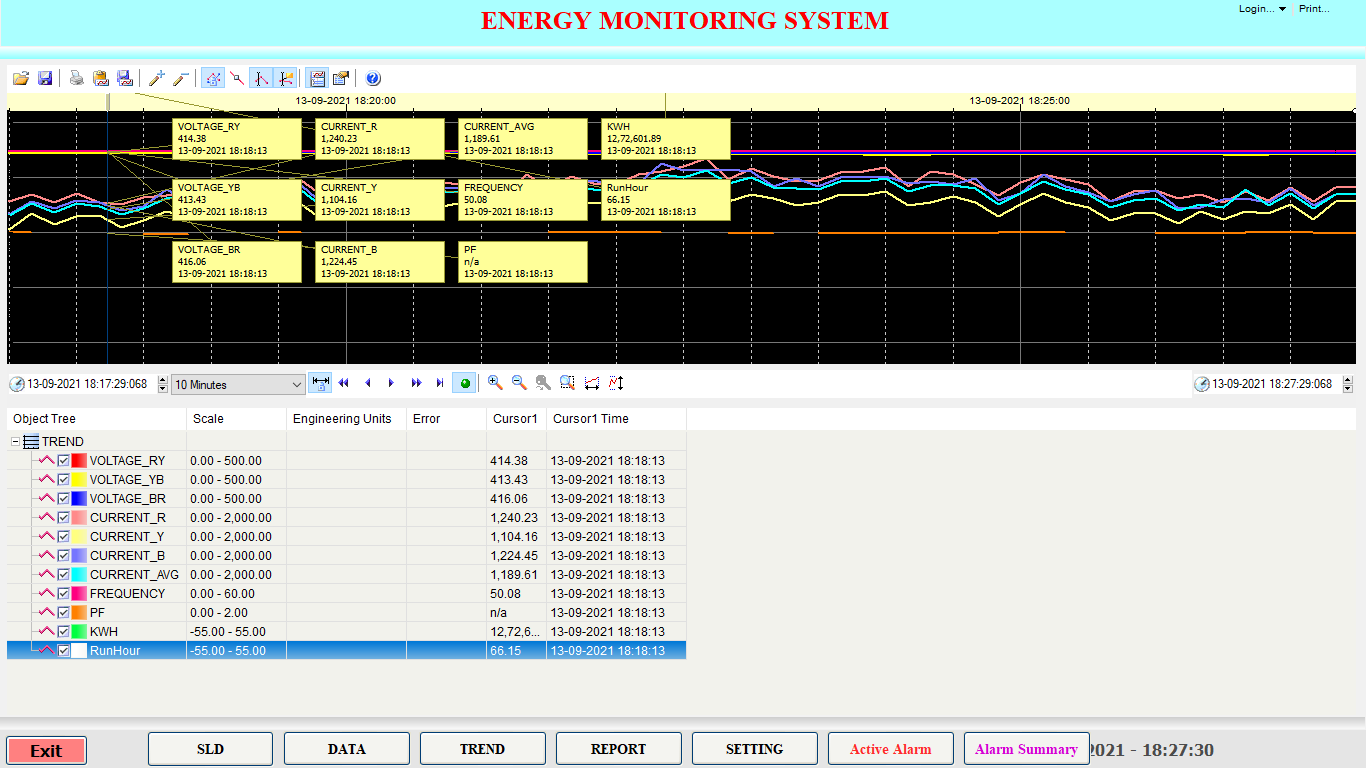
Task: Uncheck the VOLTAGE_YB pen checkbox
Action: coord(64,480)
